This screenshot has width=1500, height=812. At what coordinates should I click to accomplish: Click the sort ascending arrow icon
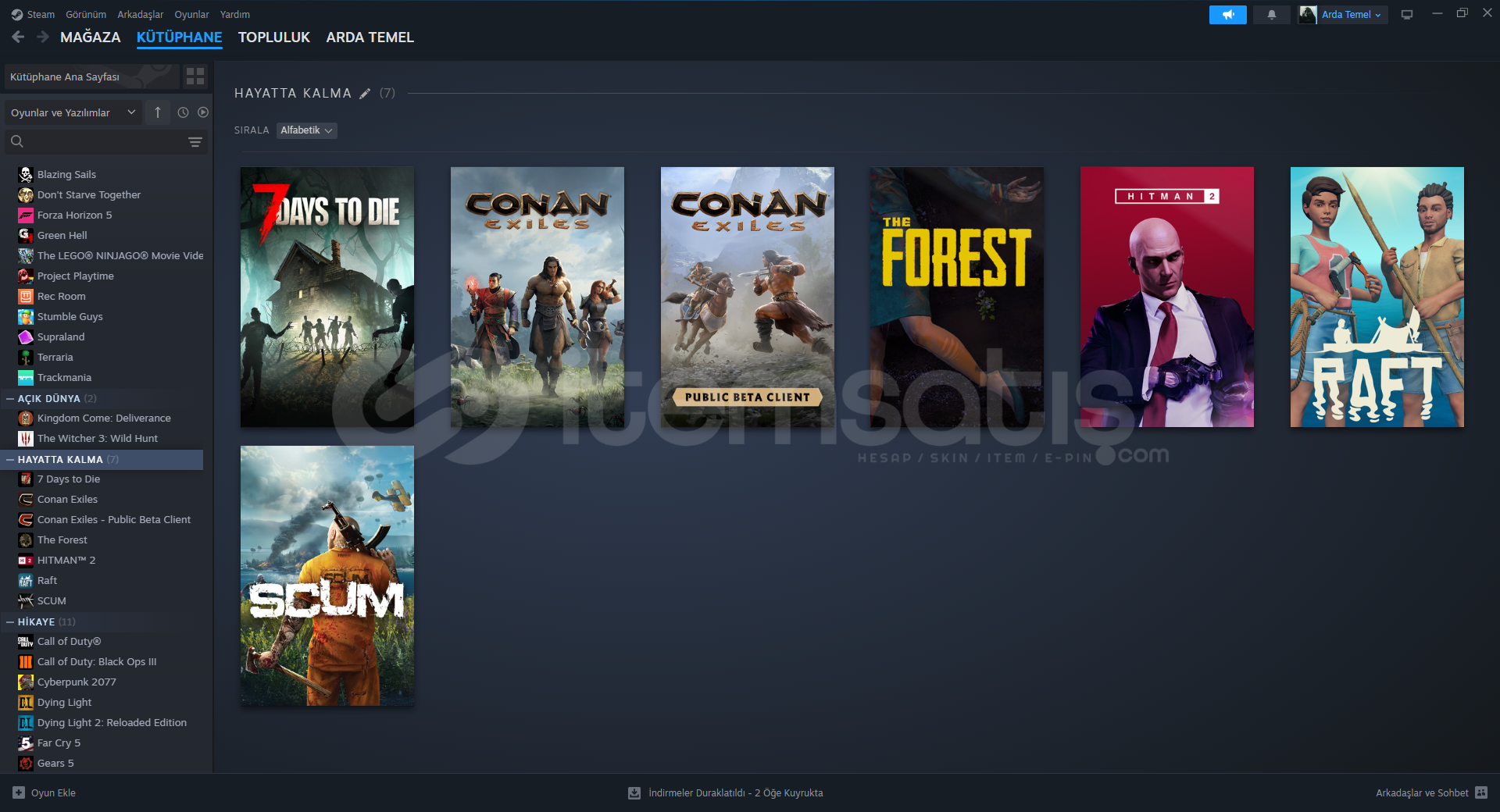(158, 112)
